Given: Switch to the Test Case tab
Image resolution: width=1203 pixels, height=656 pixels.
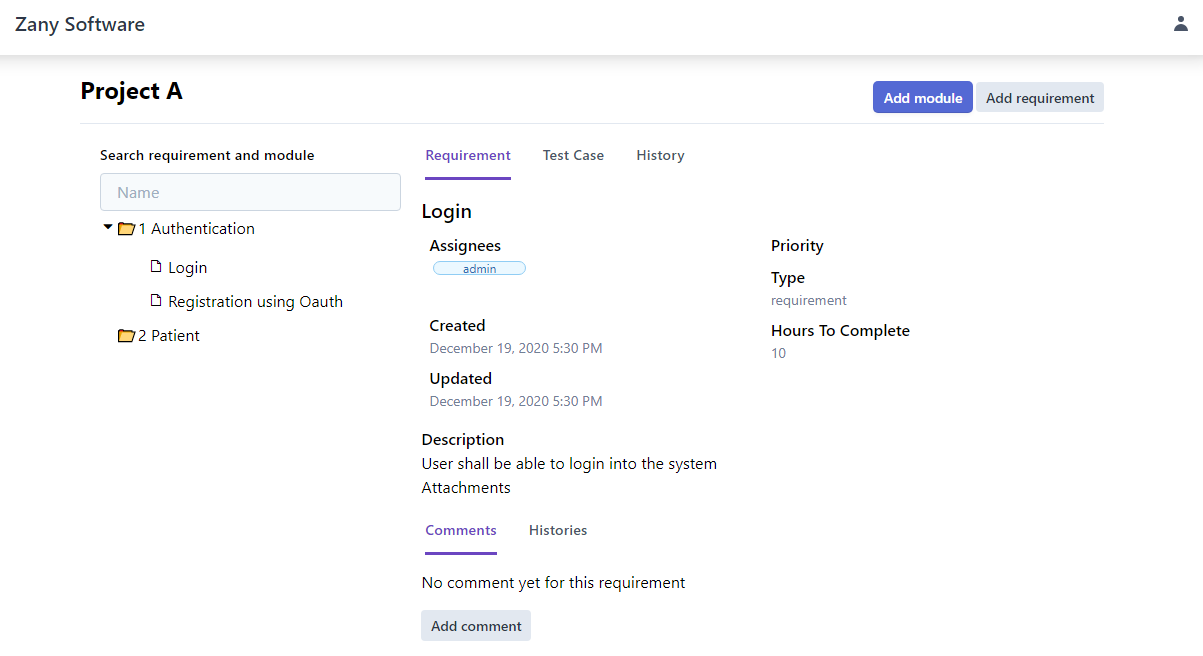Looking at the screenshot, I should click(573, 156).
